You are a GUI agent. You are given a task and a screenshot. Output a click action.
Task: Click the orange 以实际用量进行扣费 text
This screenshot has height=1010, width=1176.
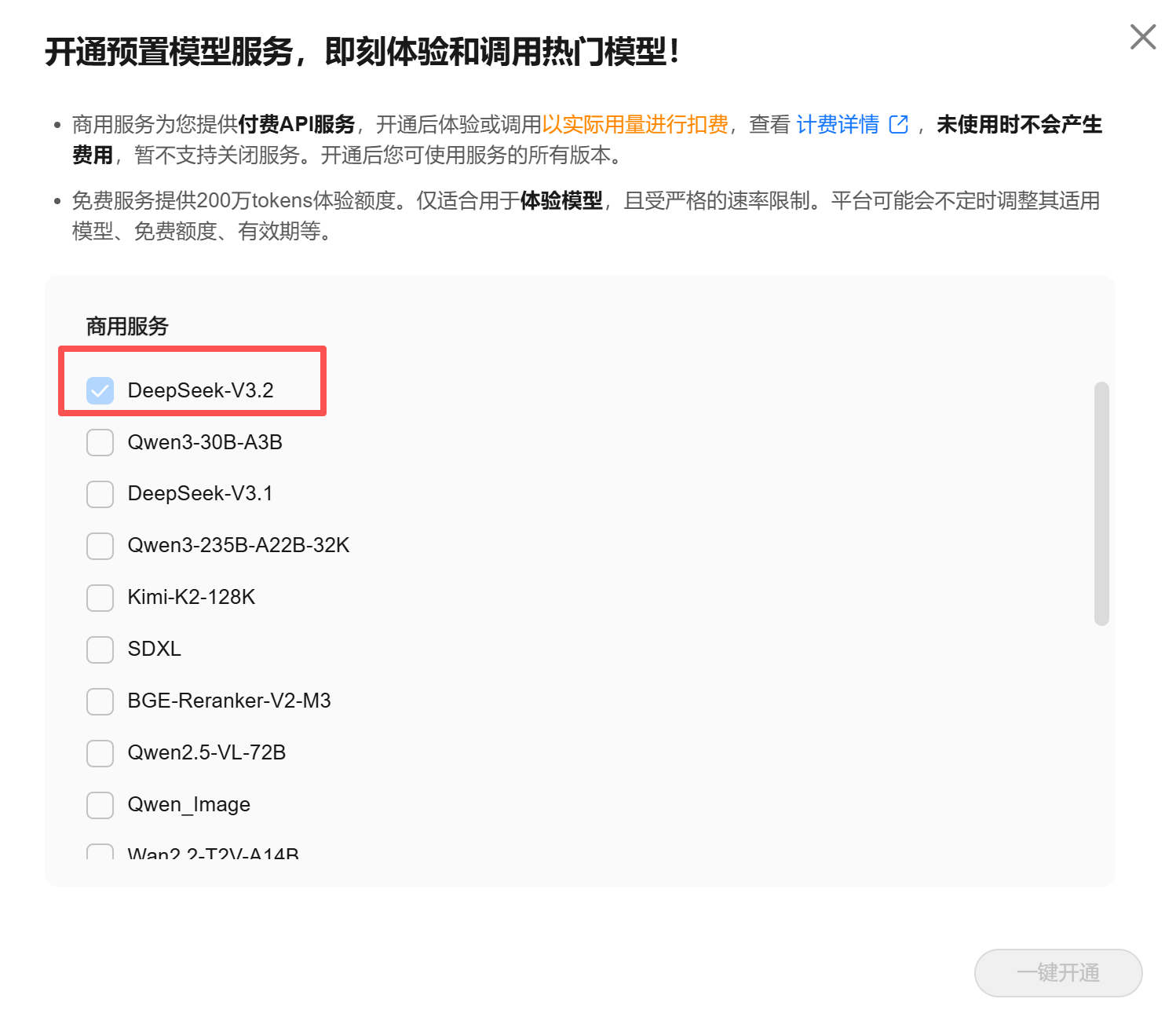click(x=635, y=125)
